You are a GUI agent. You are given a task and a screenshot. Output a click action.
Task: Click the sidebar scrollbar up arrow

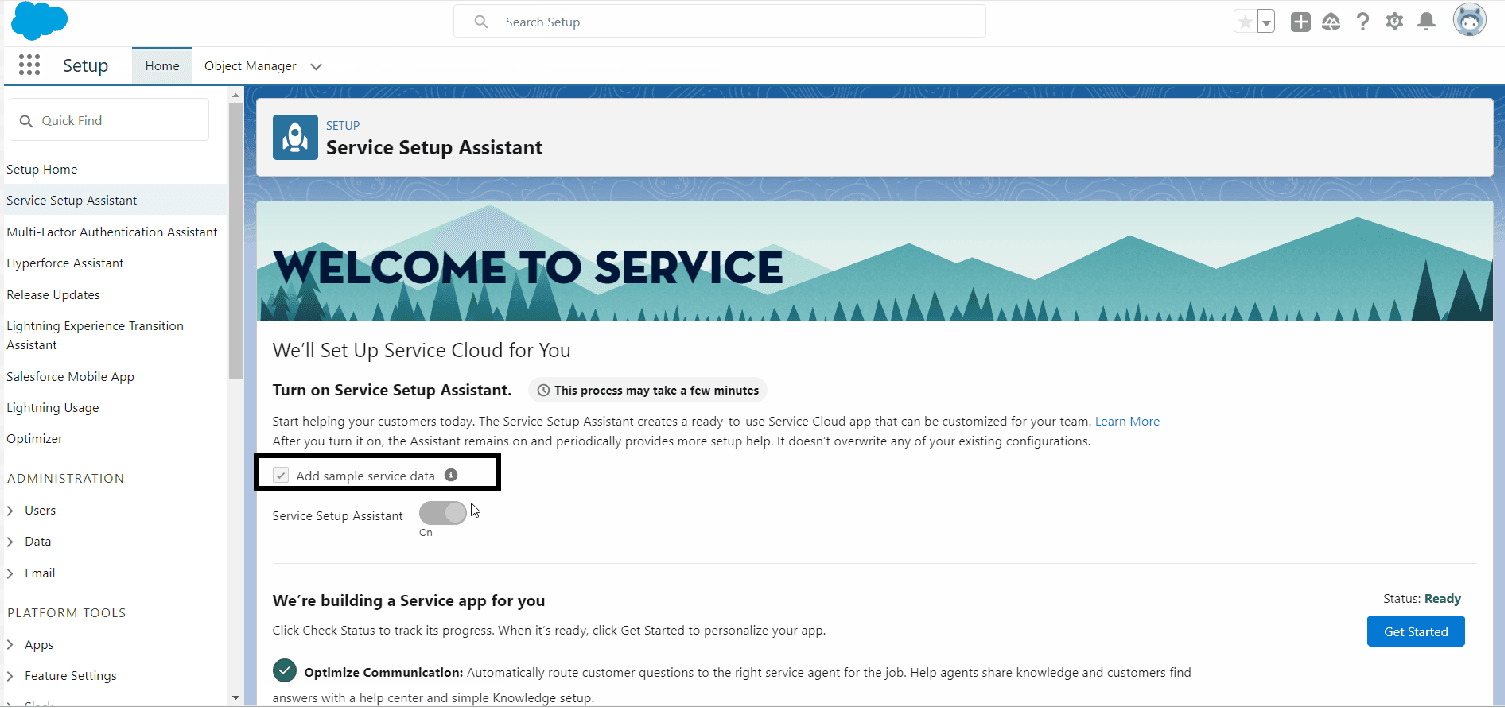click(x=236, y=95)
